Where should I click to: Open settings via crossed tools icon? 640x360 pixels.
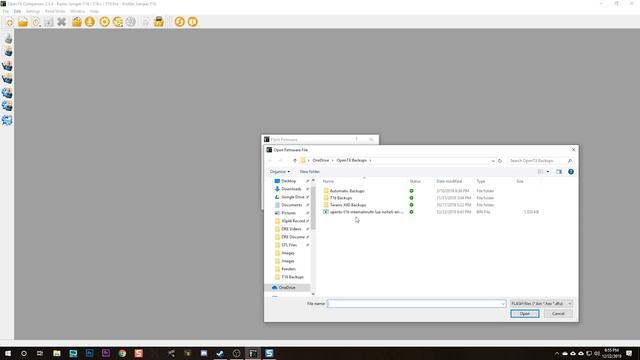pos(62,22)
